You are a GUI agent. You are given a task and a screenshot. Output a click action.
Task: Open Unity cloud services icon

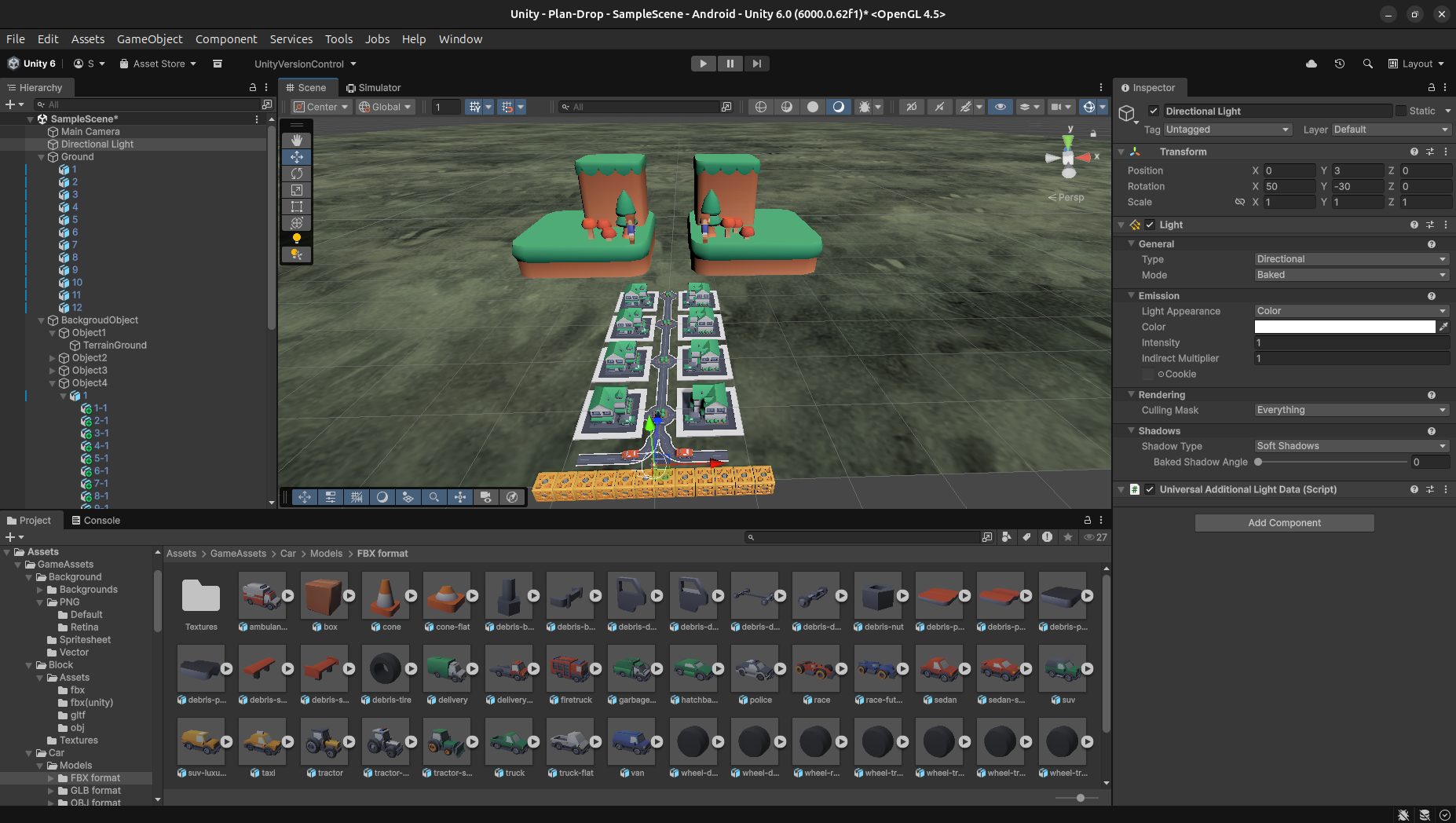click(x=1311, y=64)
